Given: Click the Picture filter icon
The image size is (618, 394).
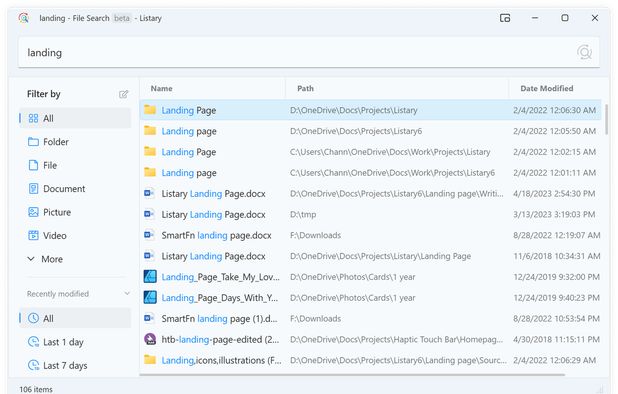Looking at the screenshot, I should pos(34,212).
